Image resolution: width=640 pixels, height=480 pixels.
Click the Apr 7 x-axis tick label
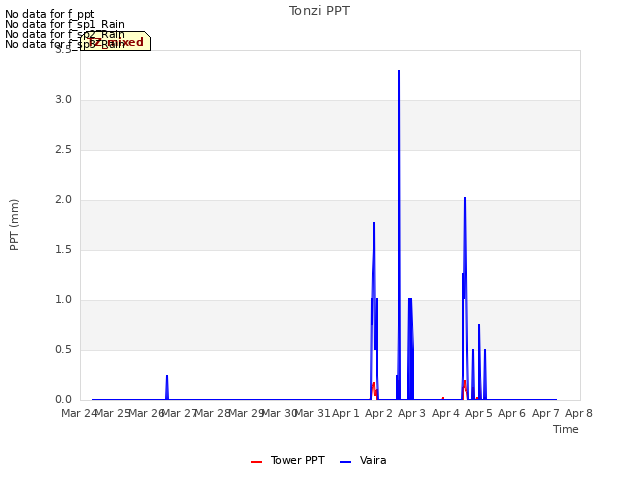[545, 413]
